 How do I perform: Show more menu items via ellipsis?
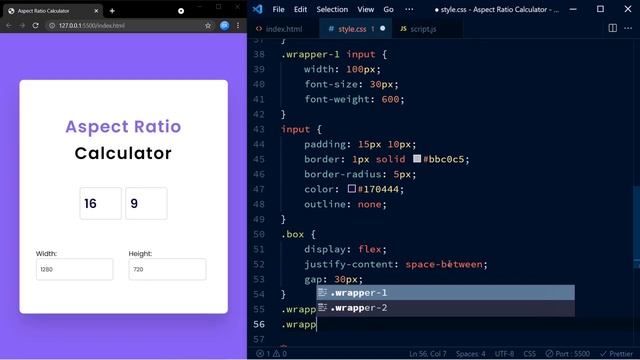[409, 9]
